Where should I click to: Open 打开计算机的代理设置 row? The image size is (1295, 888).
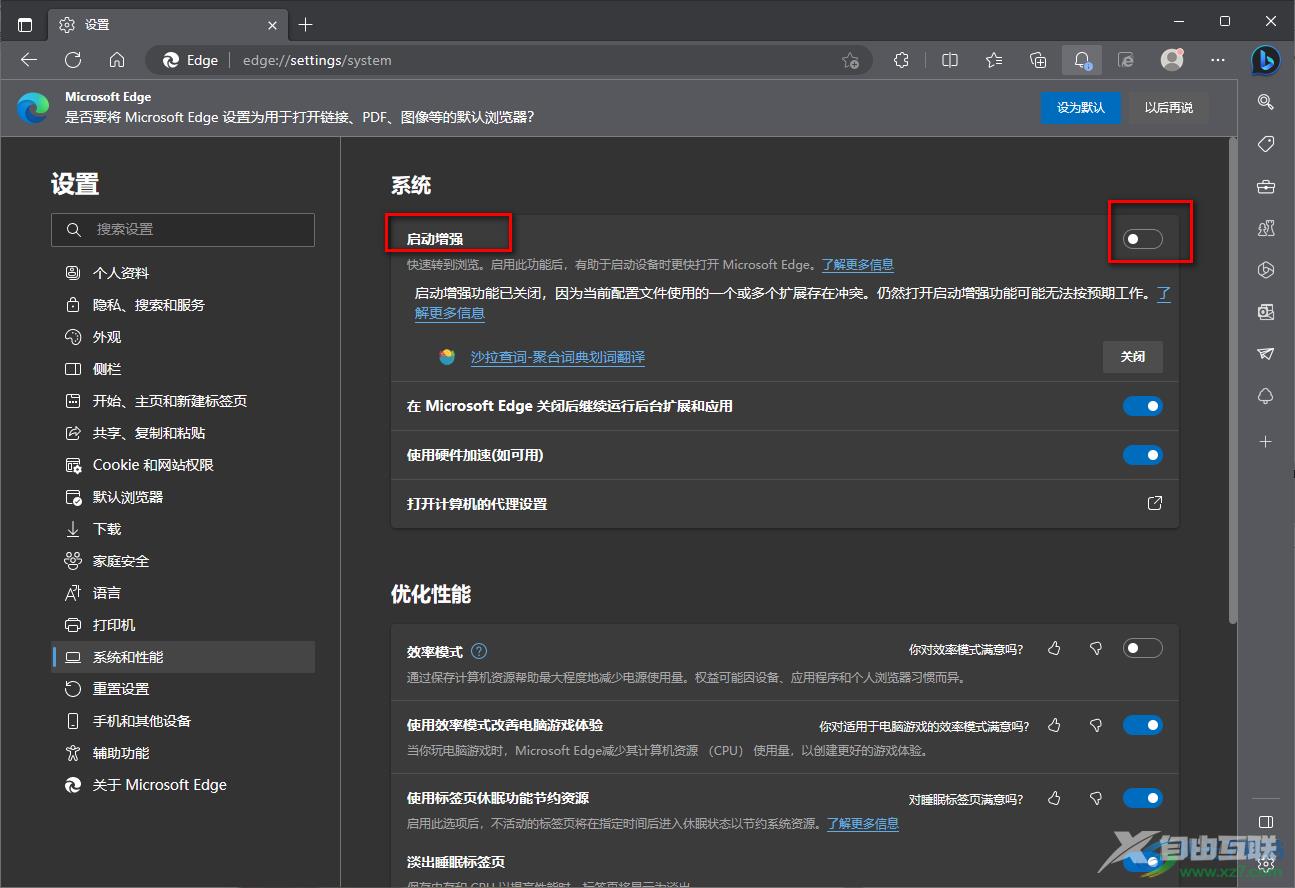click(x=785, y=504)
